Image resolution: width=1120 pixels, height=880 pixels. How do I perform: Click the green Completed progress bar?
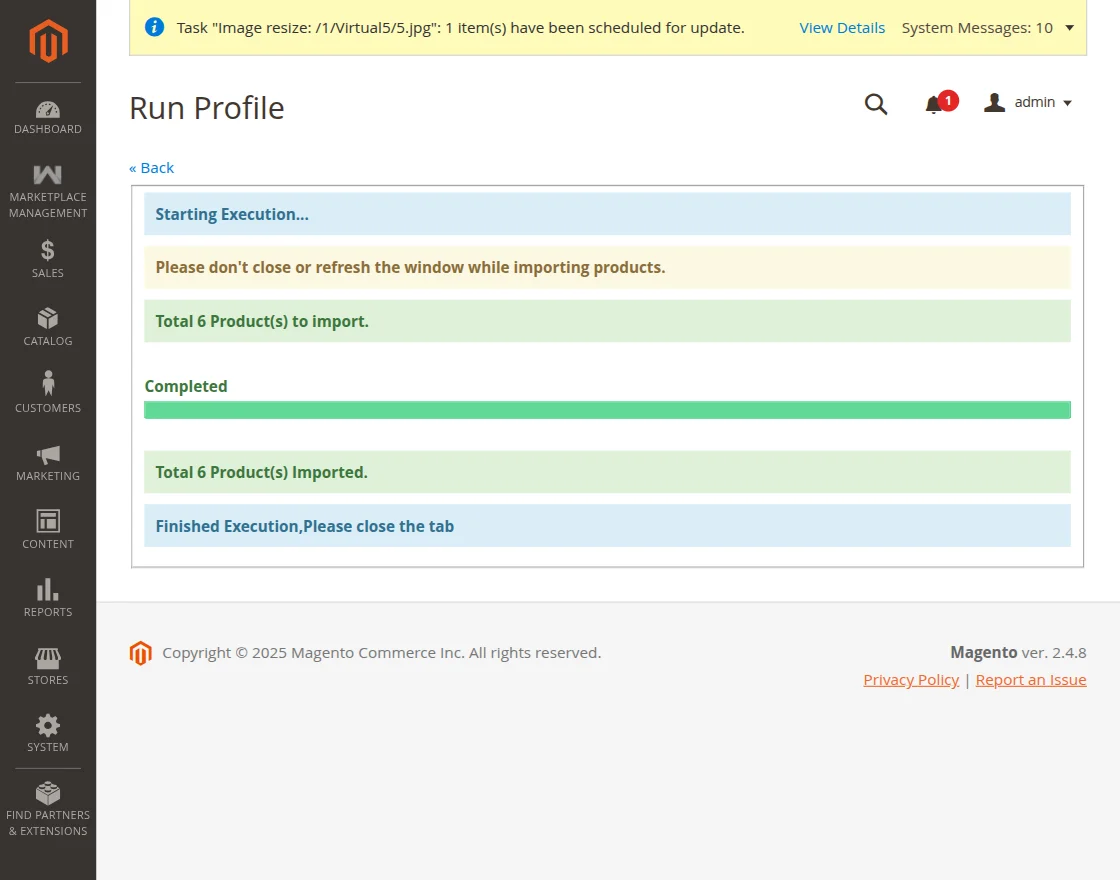(x=607, y=409)
